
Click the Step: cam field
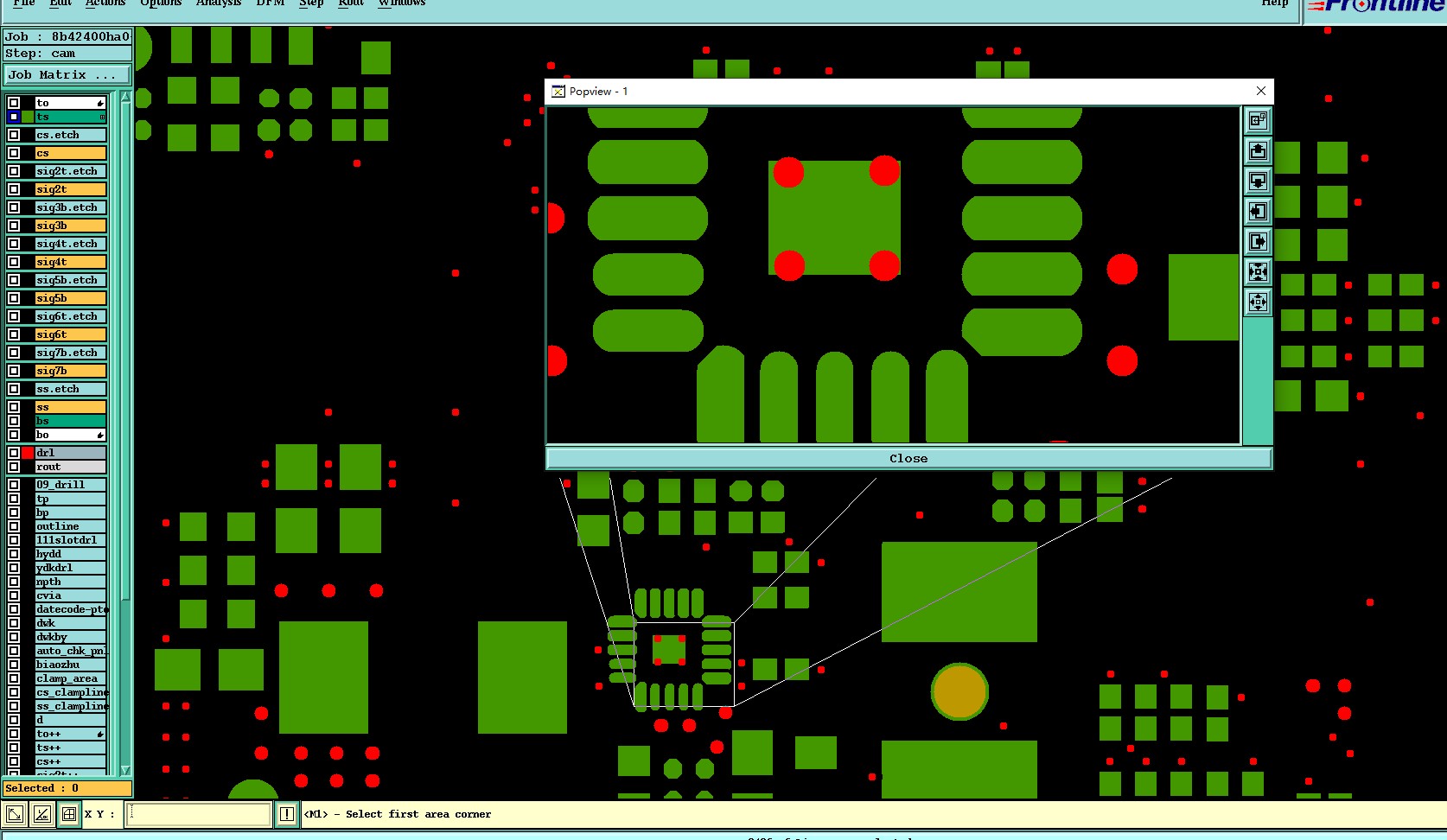[67, 54]
